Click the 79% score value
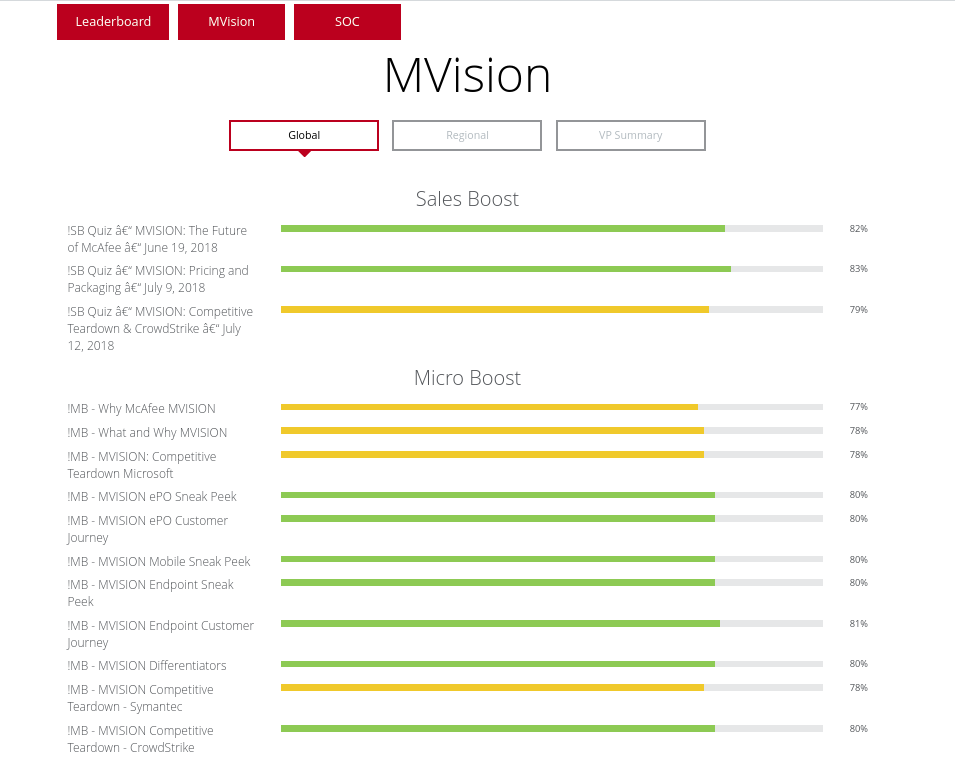 (x=858, y=310)
